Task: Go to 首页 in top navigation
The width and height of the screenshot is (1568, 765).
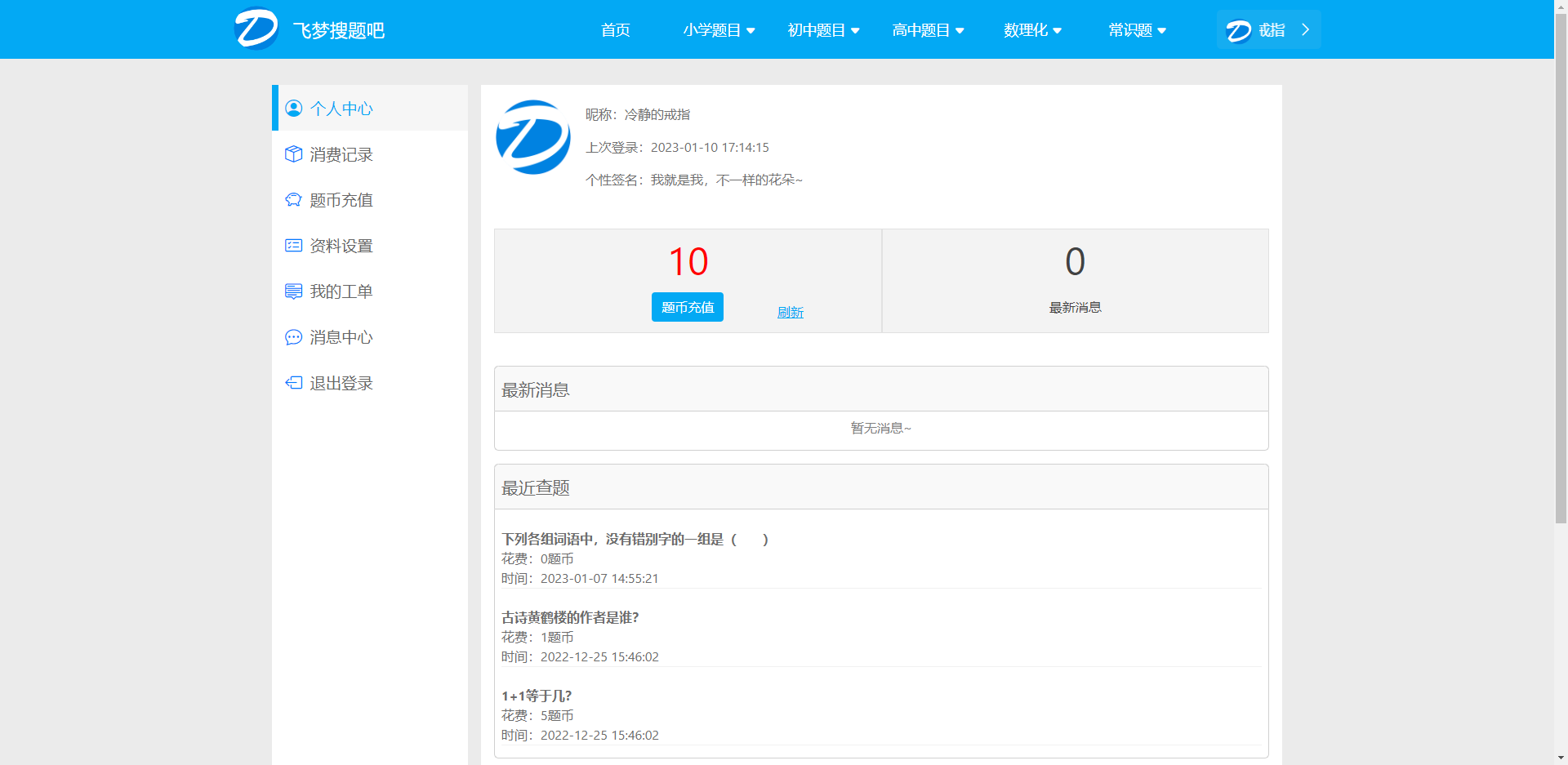Action: coord(615,30)
